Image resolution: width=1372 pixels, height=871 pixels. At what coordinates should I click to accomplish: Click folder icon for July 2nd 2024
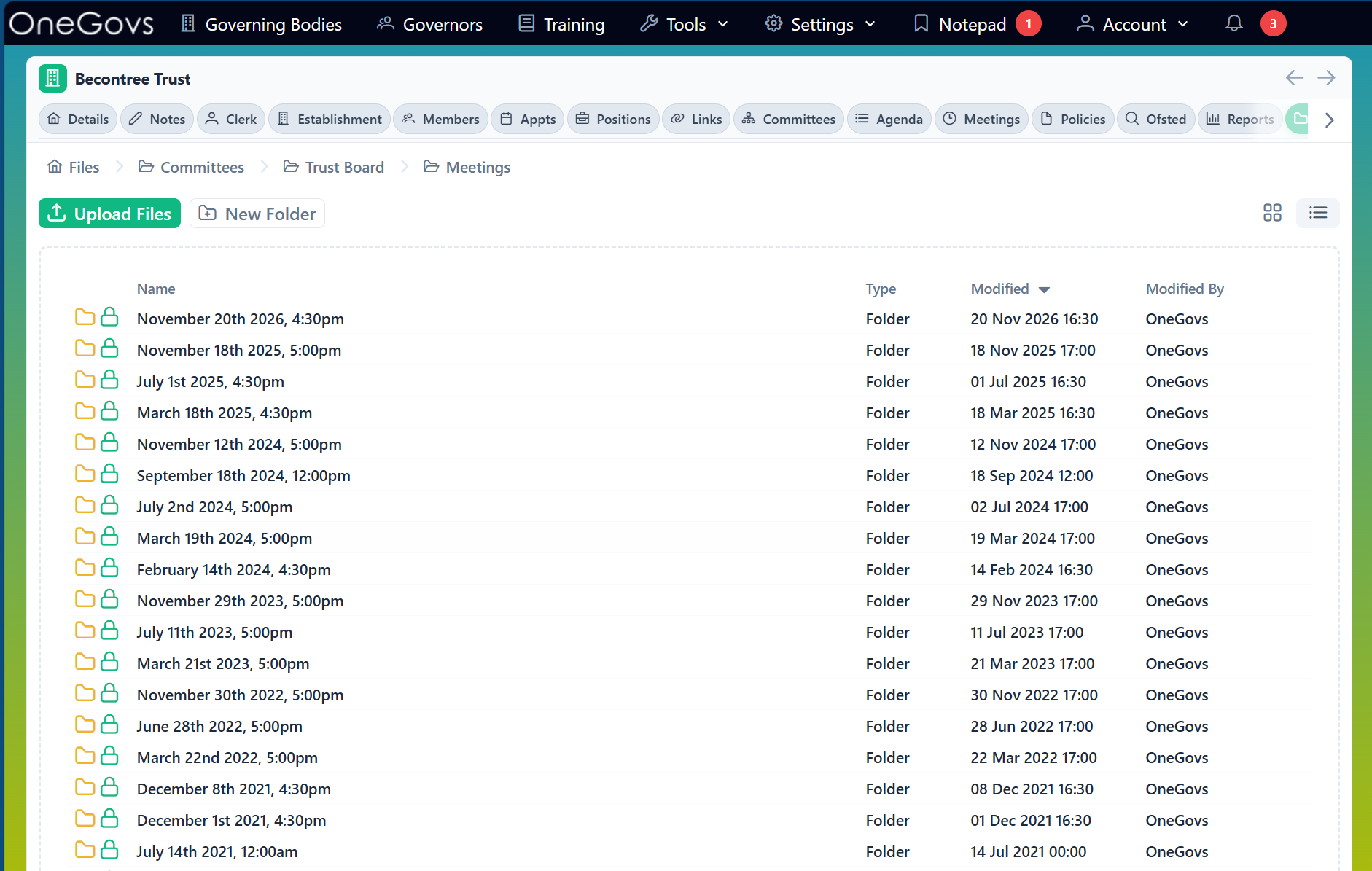click(85, 505)
